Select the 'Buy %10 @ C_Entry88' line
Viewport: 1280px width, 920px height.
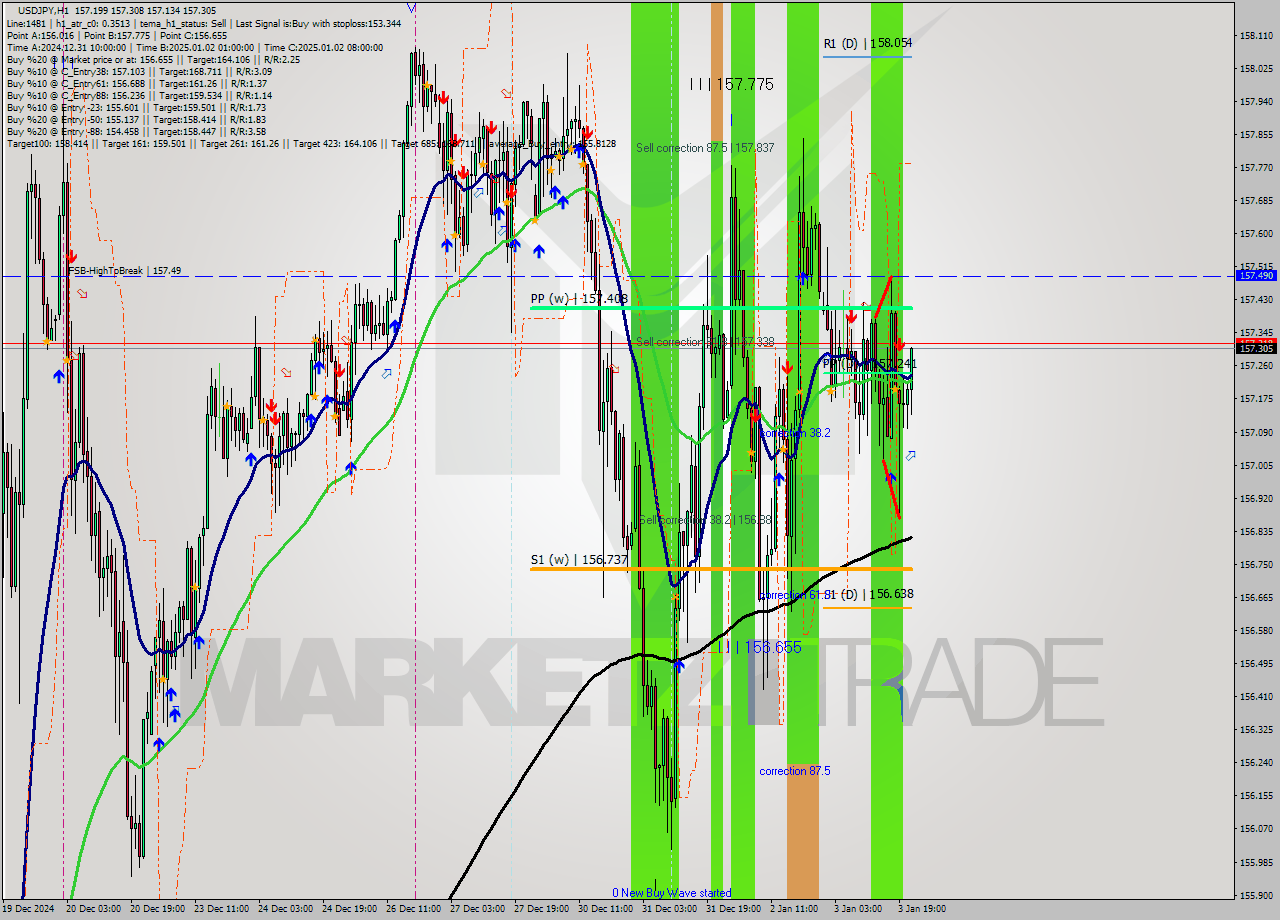[x=137, y=95]
